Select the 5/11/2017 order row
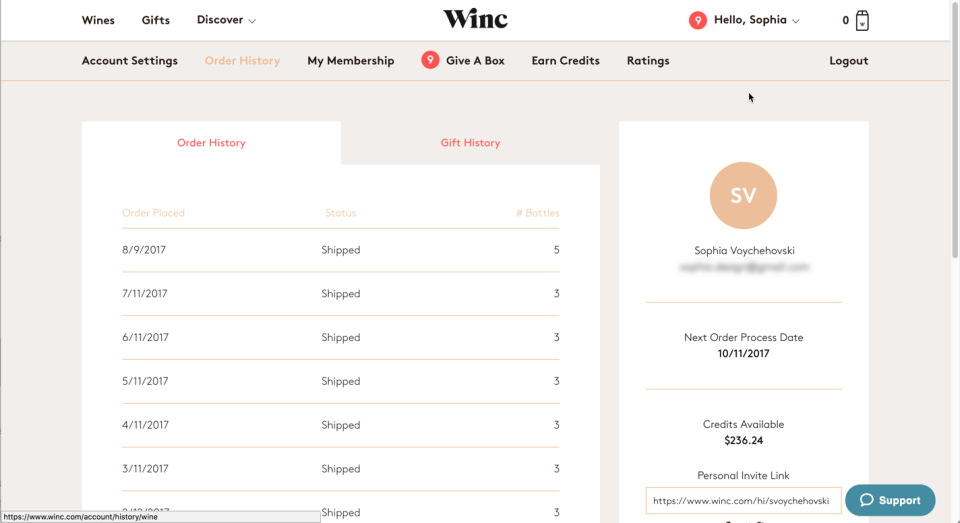This screenshot has width=960, height=523. 340,382
